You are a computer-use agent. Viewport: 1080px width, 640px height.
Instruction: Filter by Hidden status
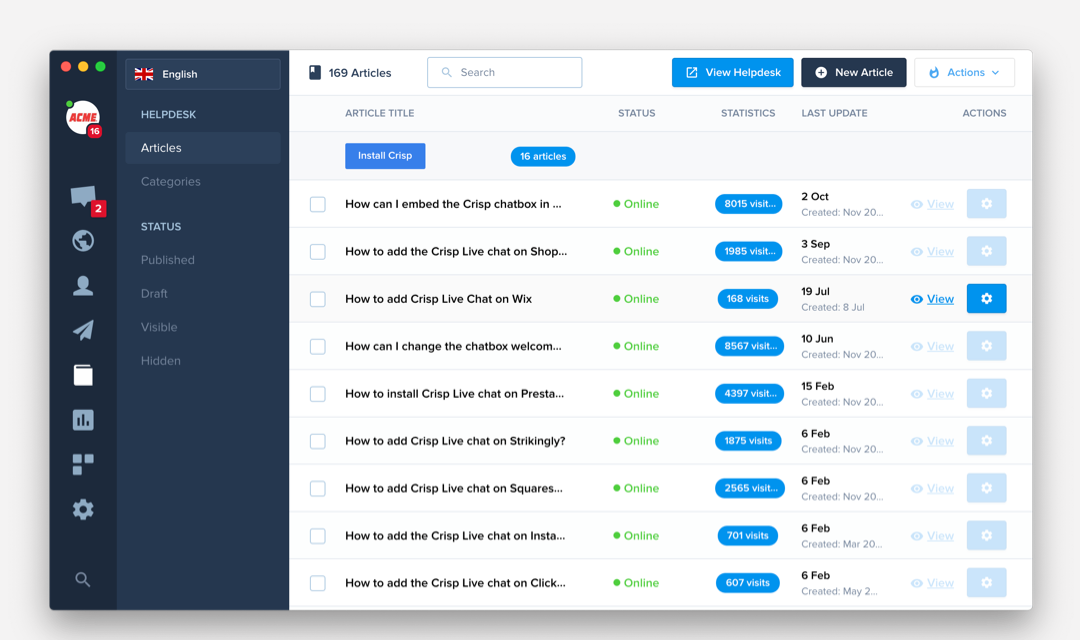coord(160,360)
